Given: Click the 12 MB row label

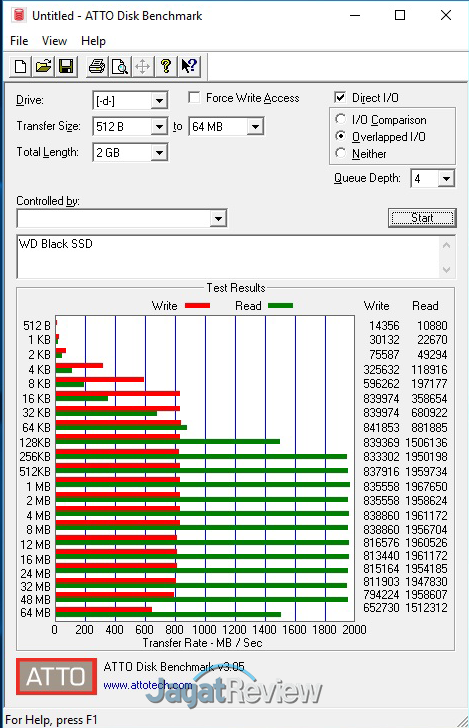Looking at the screenshot, I should coord(35,544).
